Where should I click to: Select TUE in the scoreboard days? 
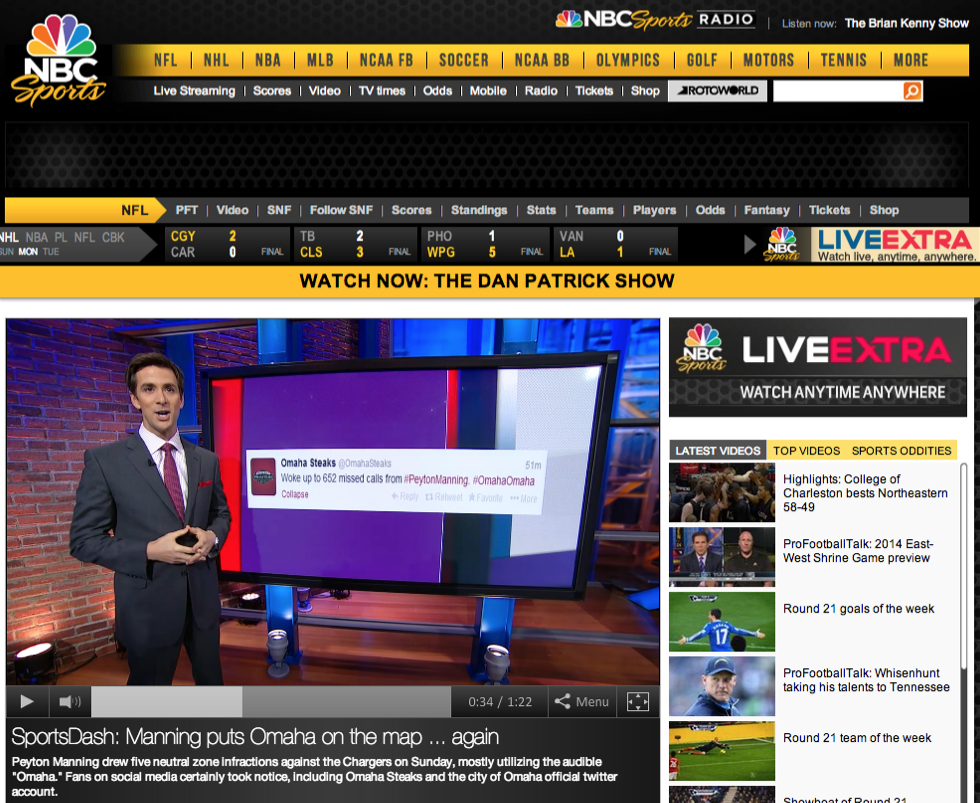click(x=51, y=252)
